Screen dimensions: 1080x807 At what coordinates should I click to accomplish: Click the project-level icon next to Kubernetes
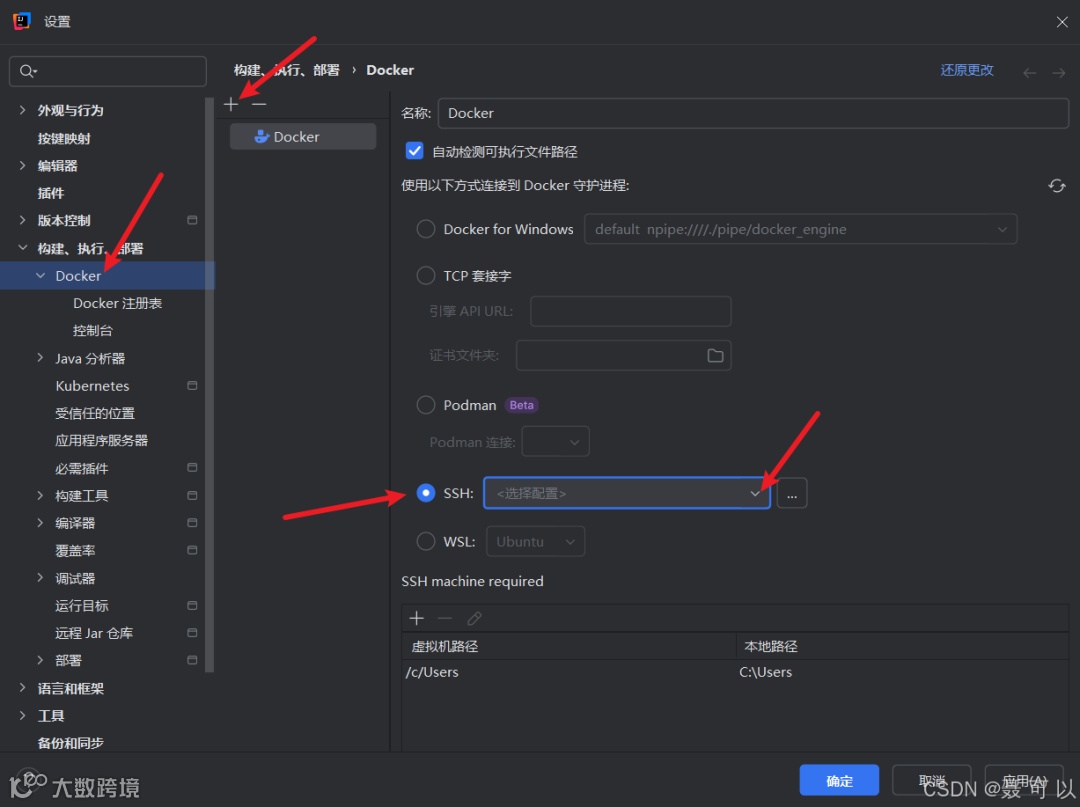click(192, 386)
